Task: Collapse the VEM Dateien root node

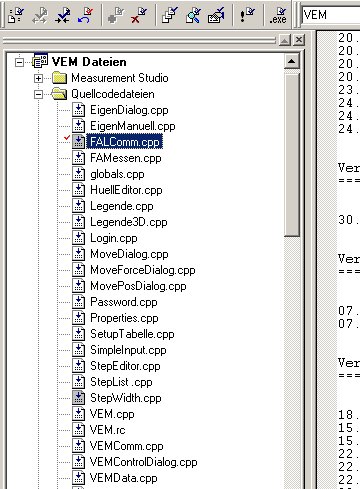Action: pyautogui.click(x=19, y=62)
